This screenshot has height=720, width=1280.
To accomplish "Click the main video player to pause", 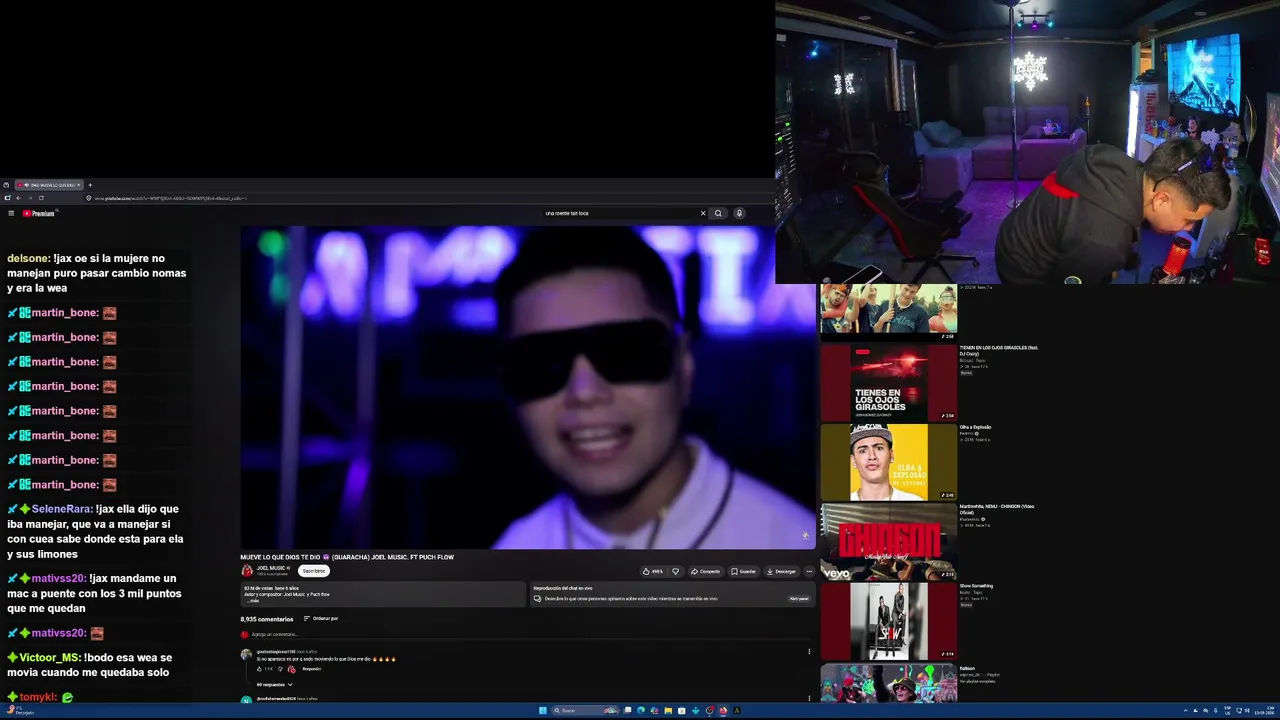I will pos(528,388).
